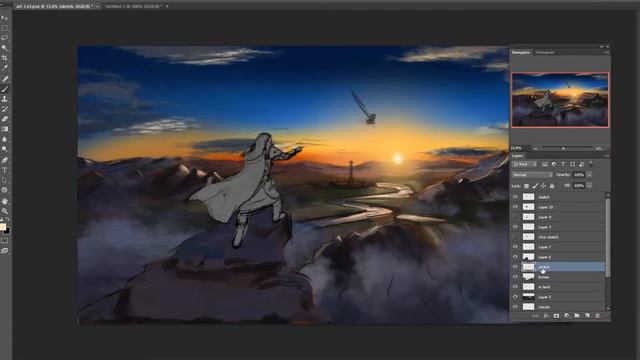
Task: Select the Eraser tool
Action: 4,119
